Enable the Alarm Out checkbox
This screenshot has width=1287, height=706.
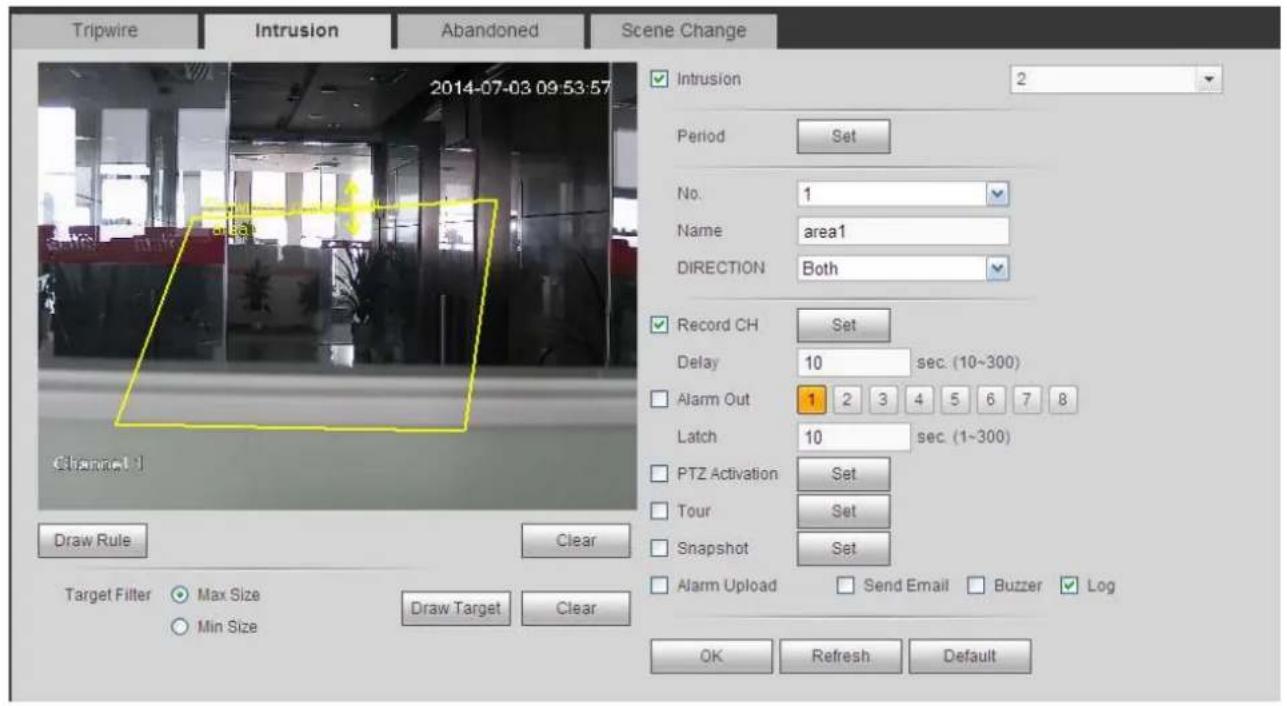coord(658,400)
